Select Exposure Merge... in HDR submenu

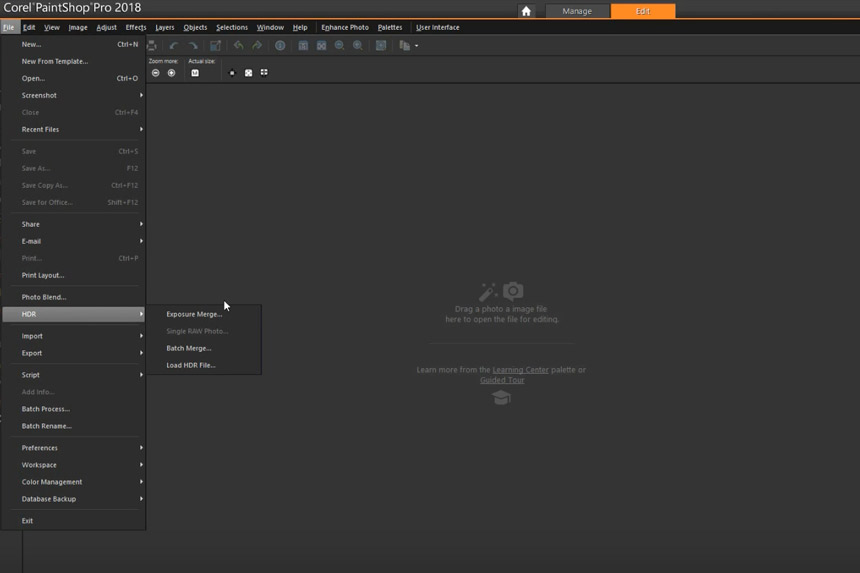[x=204, y=314]
